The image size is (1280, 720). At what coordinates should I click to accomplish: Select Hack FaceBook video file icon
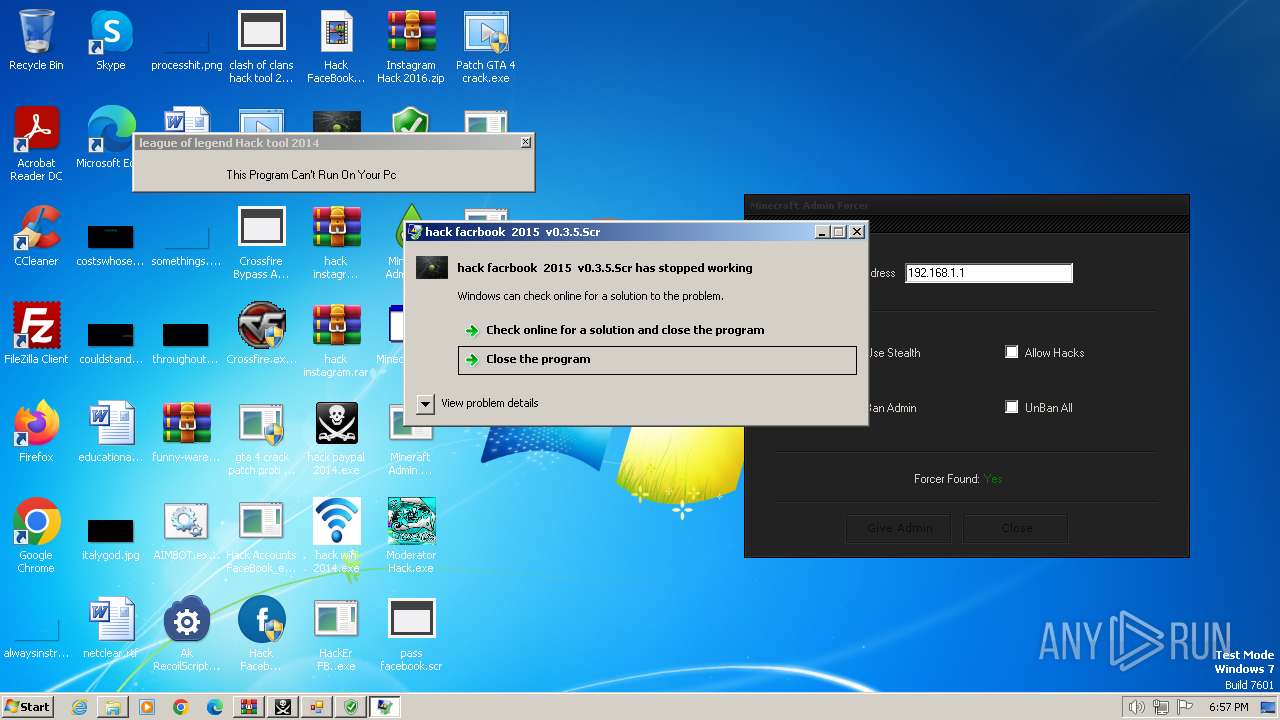click(336, 46)
